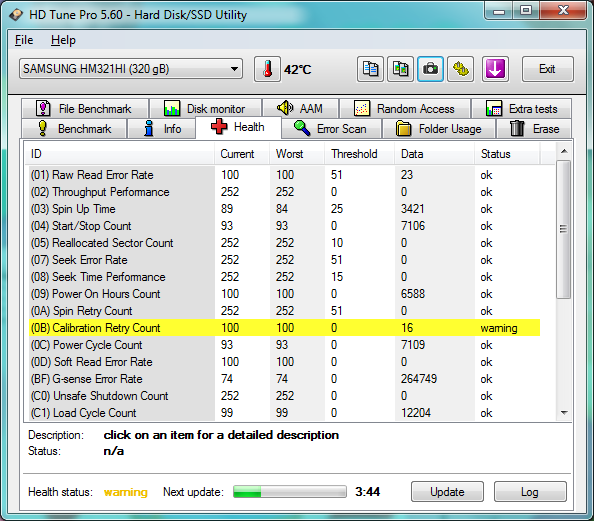The width and height of the screenshot is (594, 521).
Task: Click the 264749 data value
Action: point(419,379)
